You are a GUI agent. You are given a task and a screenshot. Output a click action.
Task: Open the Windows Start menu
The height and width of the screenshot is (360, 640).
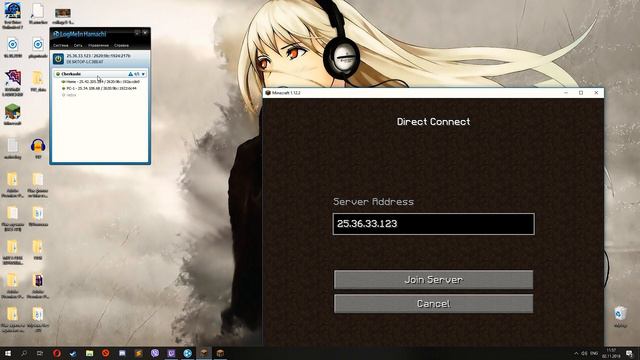[x=8, y=353]
